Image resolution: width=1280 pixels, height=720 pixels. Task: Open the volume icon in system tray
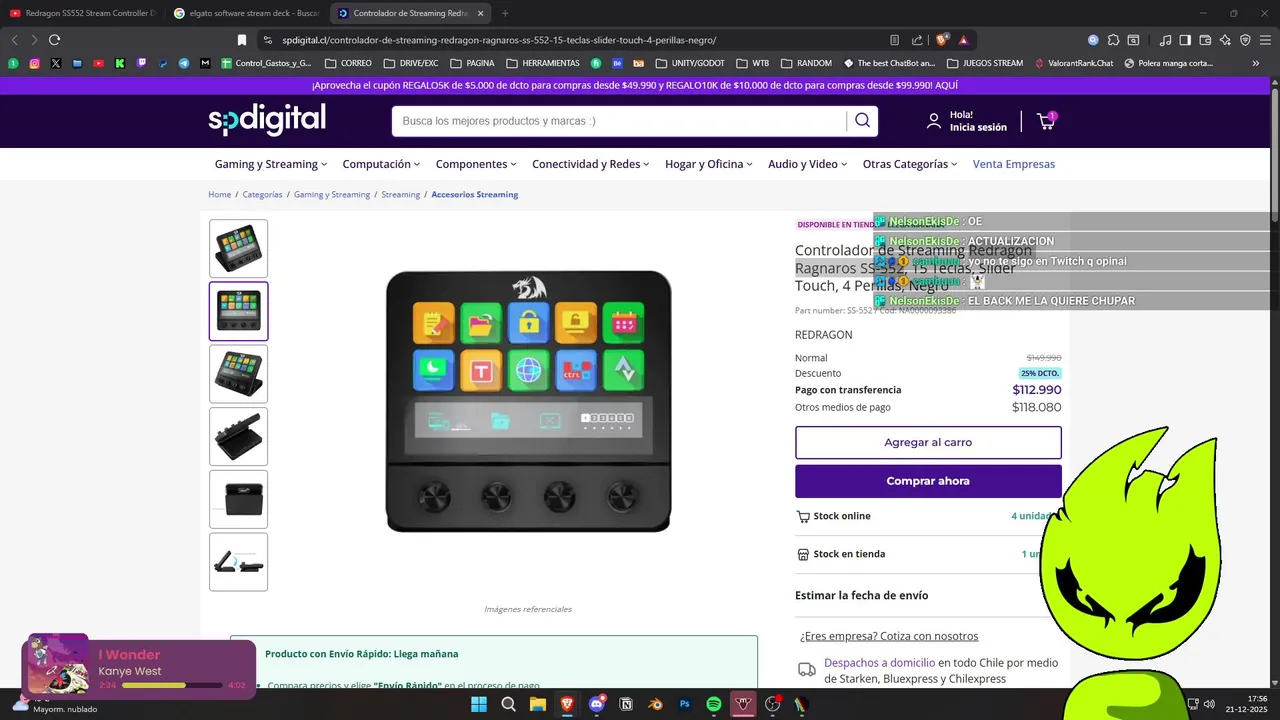[1209, 704]
